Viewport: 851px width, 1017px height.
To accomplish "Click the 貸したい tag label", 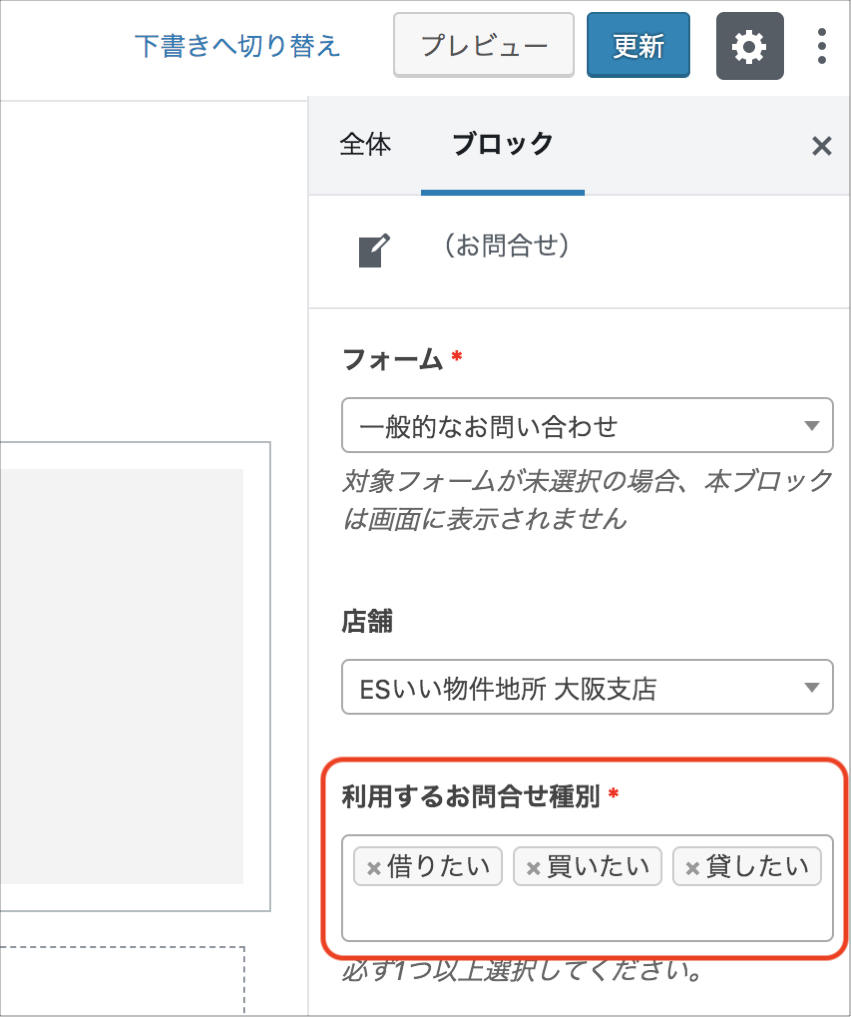I will pos(757,867).
